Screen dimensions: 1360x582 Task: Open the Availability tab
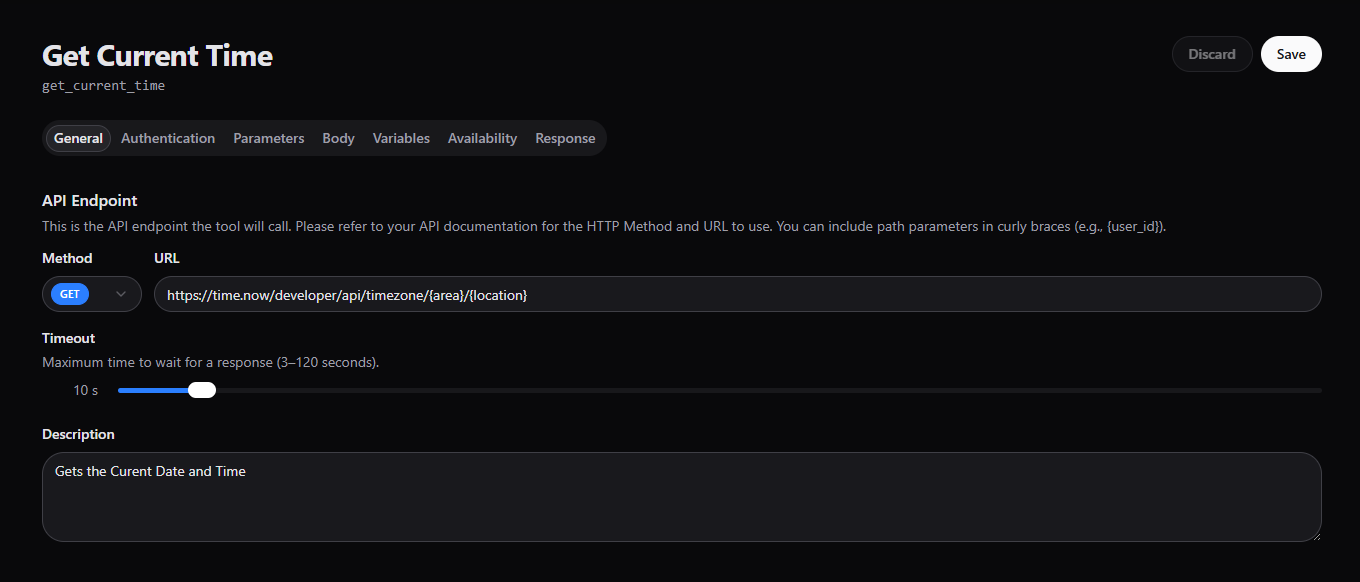point(482,139)
